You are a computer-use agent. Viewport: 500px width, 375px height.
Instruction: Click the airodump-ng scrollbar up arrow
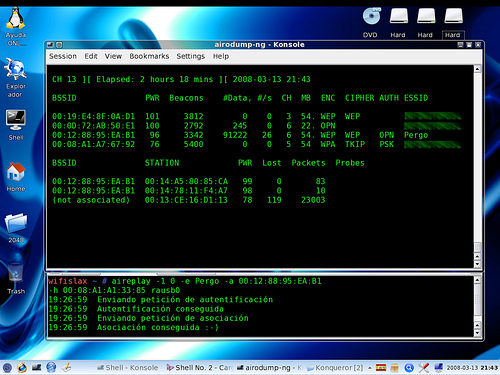tap(477, 69)
